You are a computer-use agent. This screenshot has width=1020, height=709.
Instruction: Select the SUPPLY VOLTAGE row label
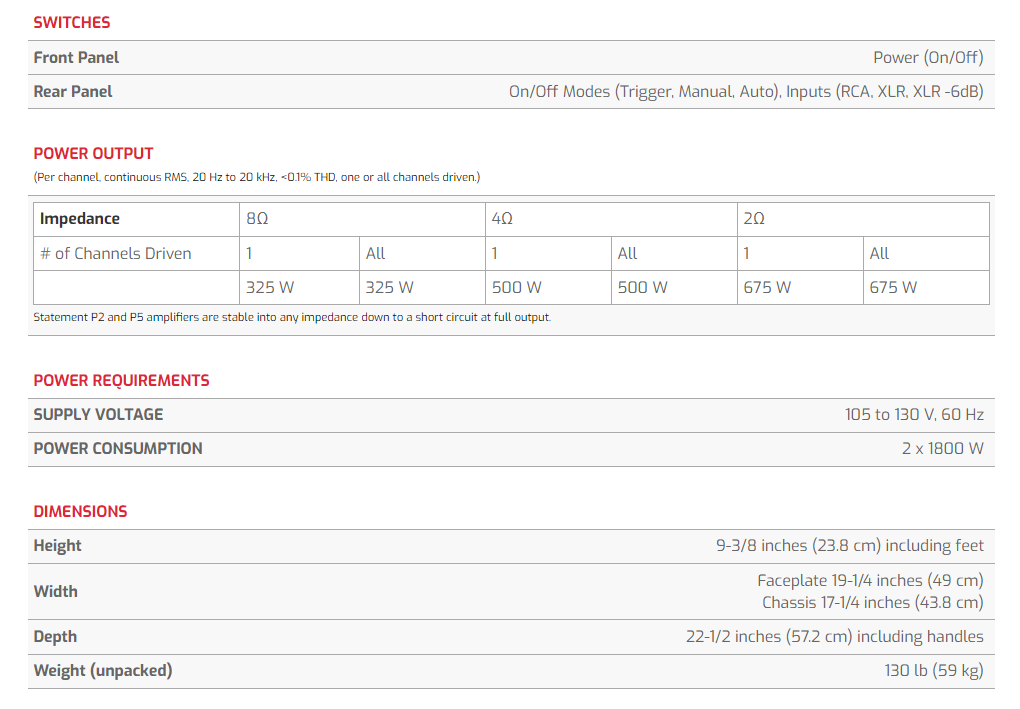pyautogui.click(x=98, y=414)
